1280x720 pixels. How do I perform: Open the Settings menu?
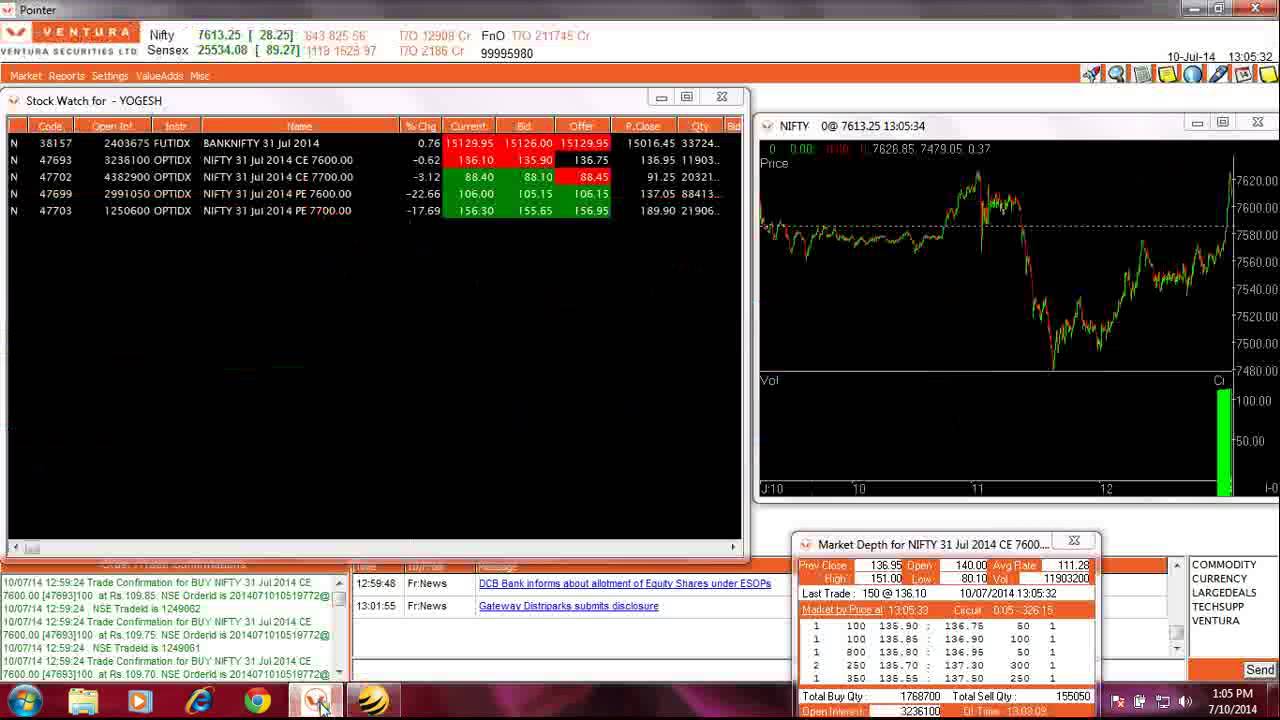[110, 76]
